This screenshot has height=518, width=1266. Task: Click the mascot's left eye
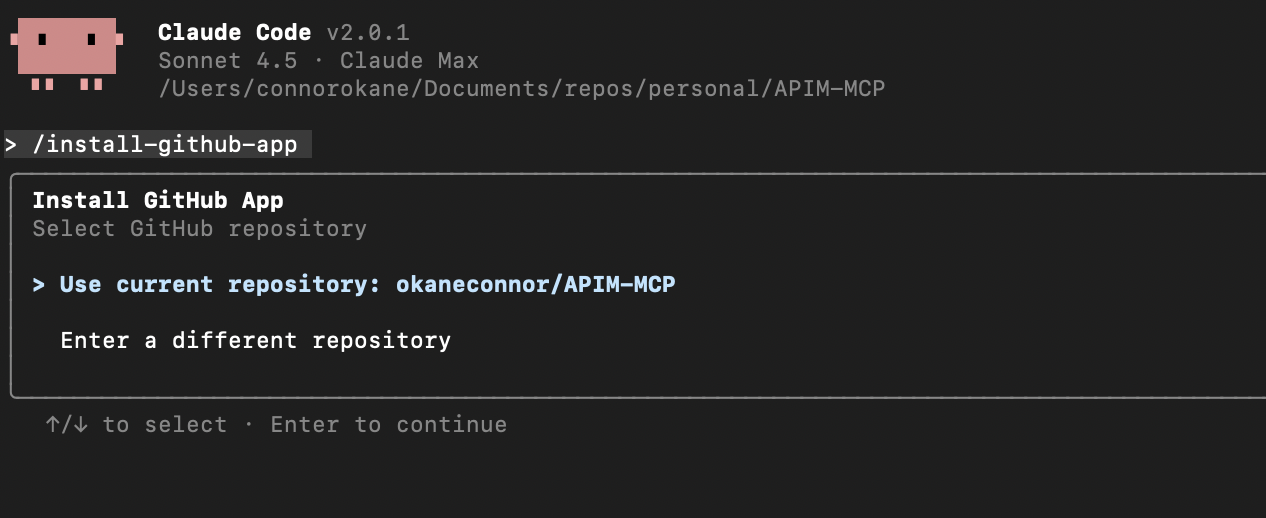(43, 40)
